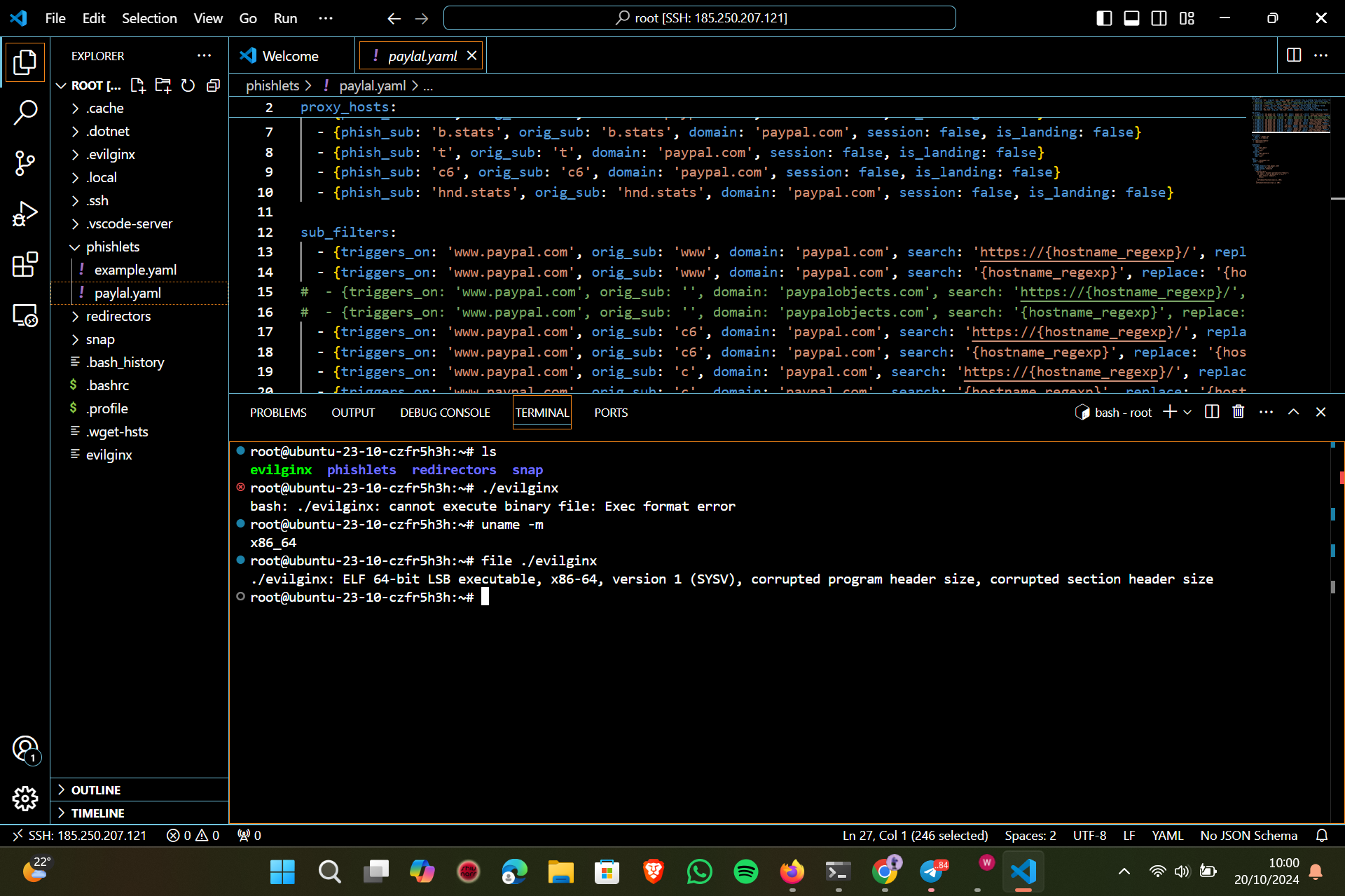Click the UTF-8 encoding indicator
This screenshot has width=1345, height=896.
1089,835
